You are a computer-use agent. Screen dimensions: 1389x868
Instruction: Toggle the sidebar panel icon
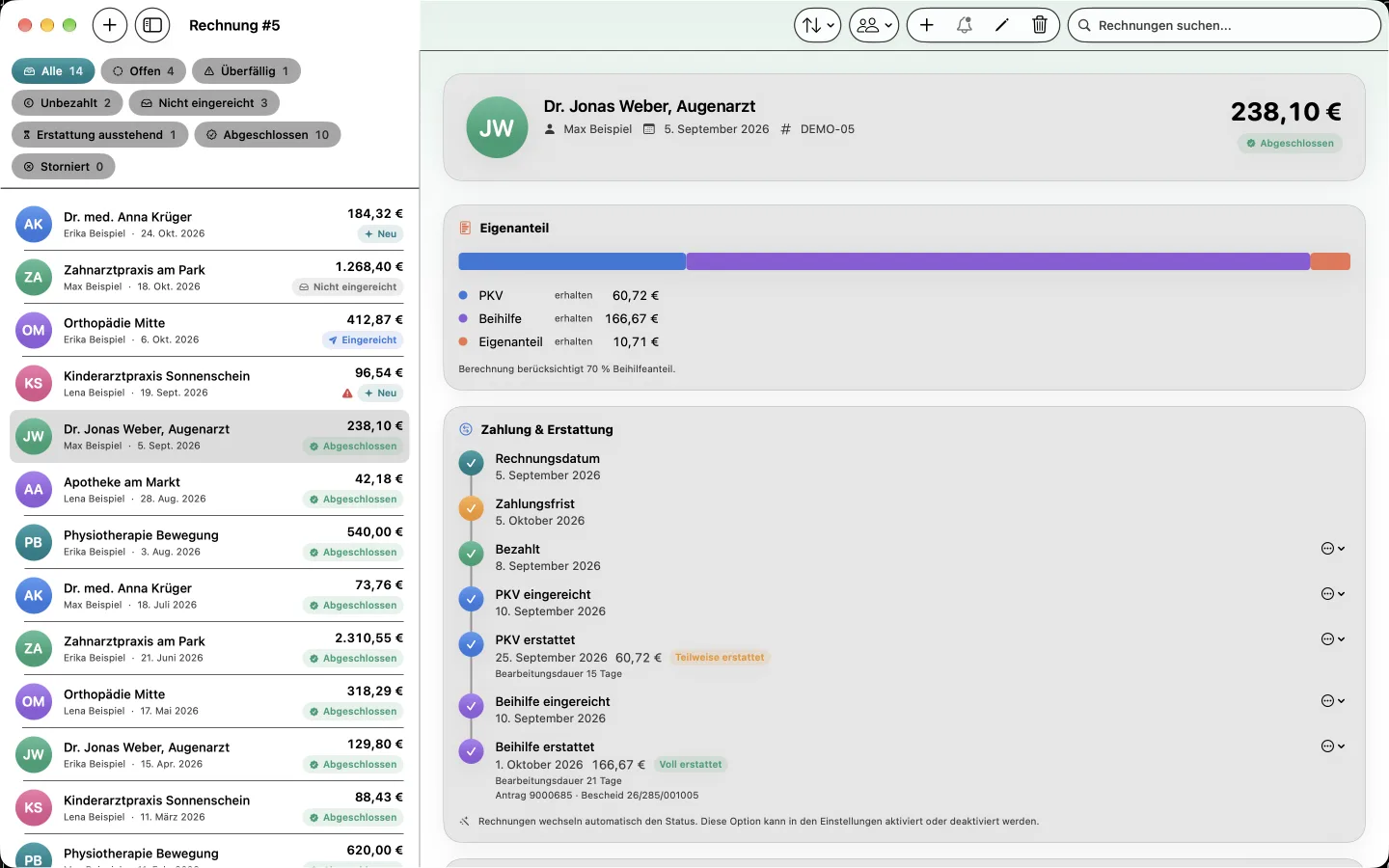click(x=152, y=25)
